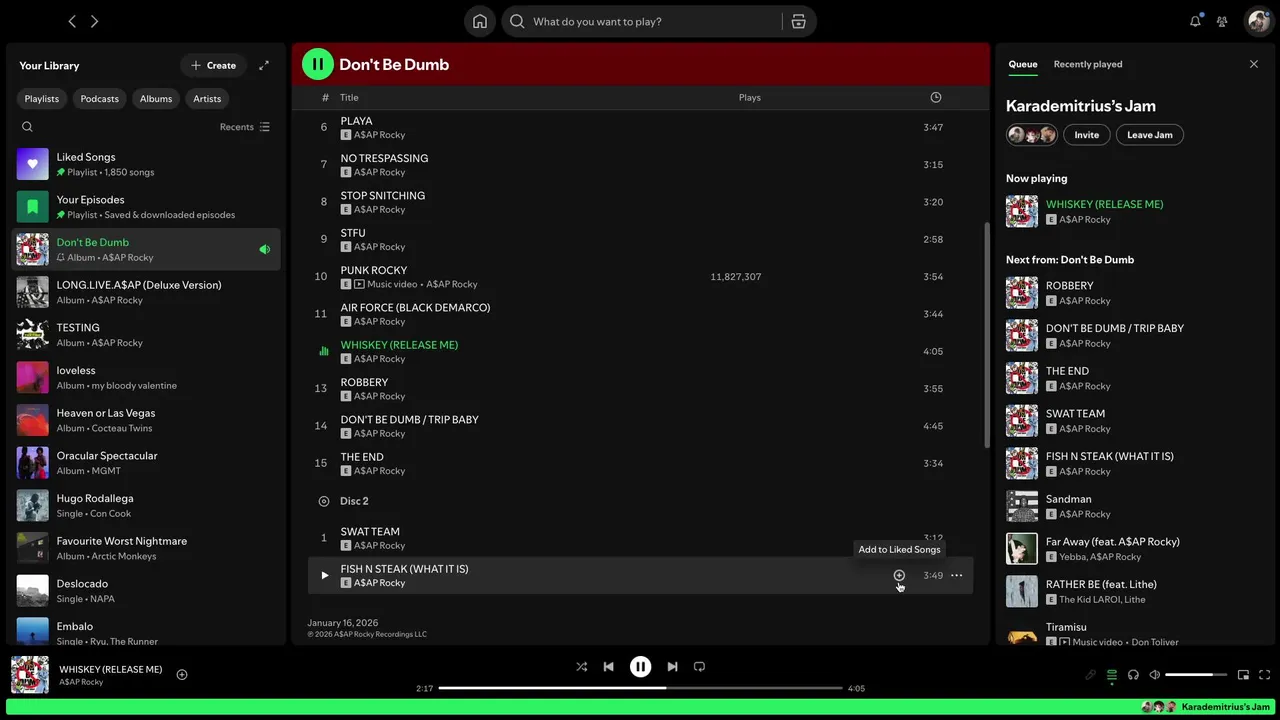Open the Recents sort dropdown
The height and width of the screenshot is (720, 1280).
245,127
